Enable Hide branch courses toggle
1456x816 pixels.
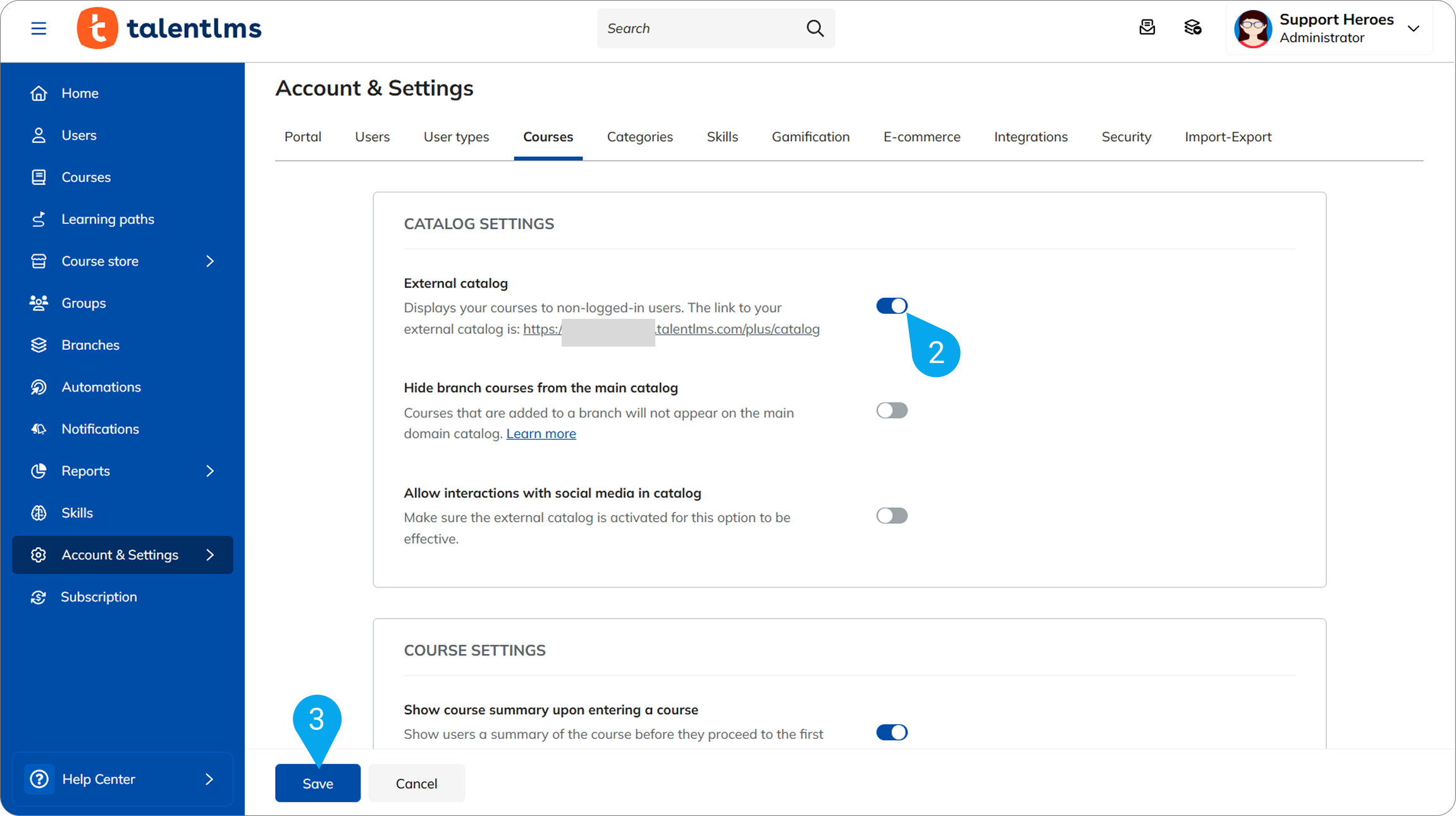click(892, 411)
